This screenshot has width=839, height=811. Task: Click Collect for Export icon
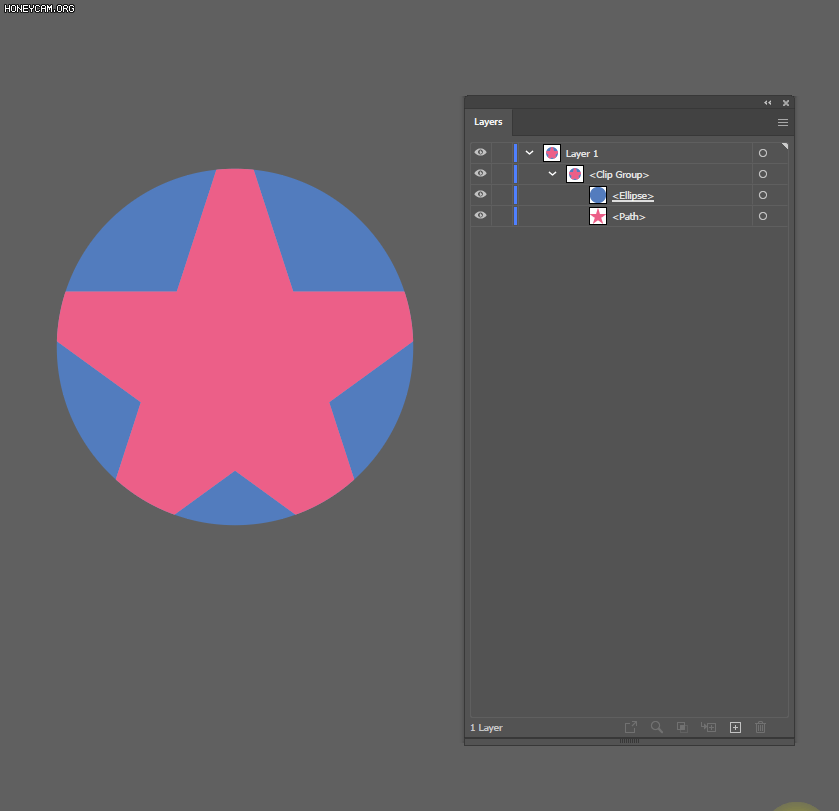pos(631,727)
